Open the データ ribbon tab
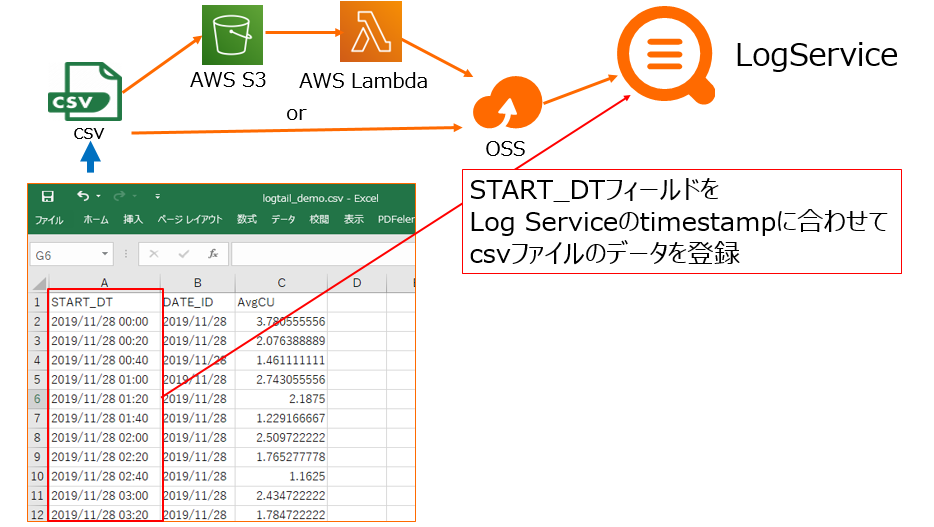The height and width of the screenshot is (527, 934). pos(284,220)
